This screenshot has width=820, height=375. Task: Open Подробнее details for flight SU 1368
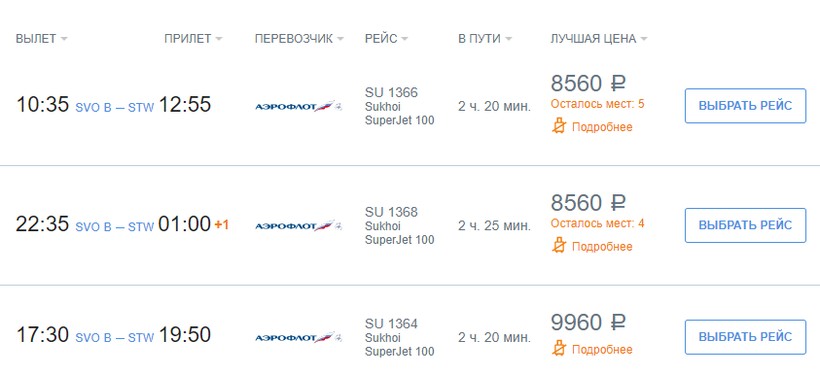point(602,246)
